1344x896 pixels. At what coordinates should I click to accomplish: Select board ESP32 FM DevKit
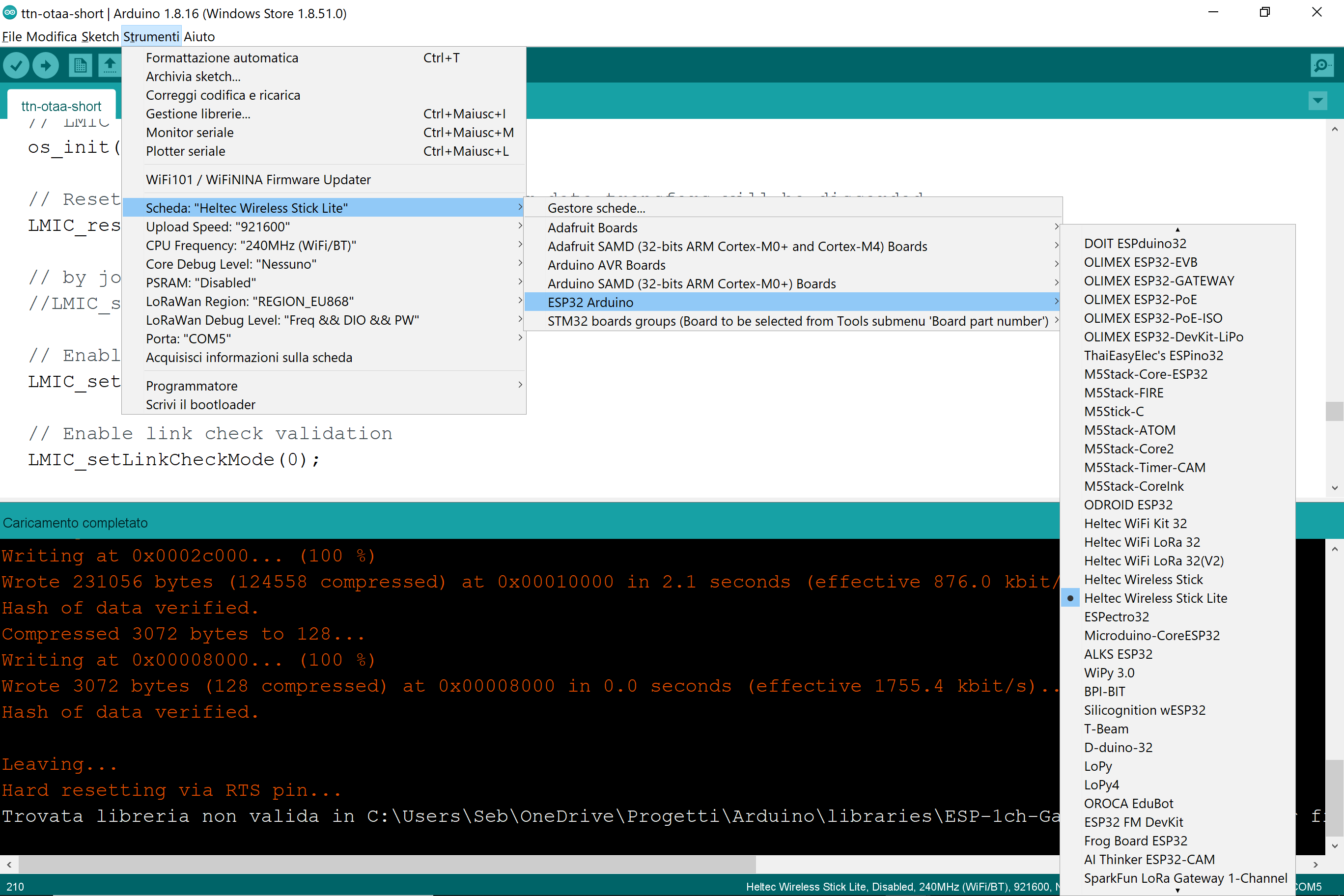[1177, 822]
